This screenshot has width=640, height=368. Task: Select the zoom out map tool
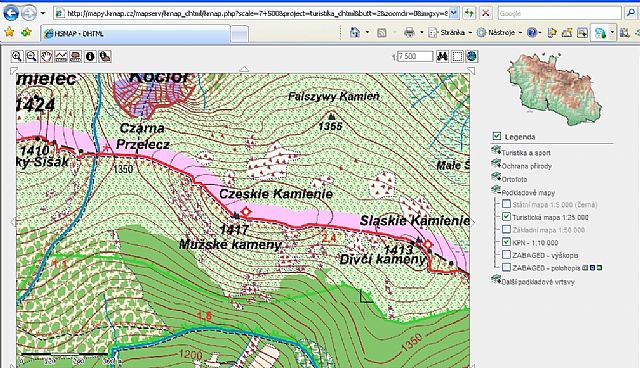coord(31,56)
